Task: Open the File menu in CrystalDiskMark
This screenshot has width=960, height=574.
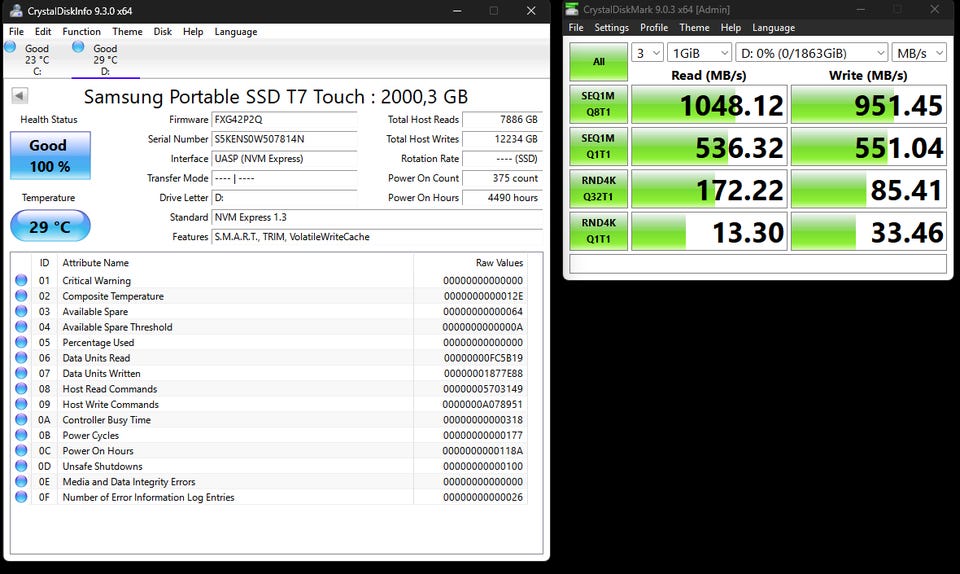Action: 576,28
